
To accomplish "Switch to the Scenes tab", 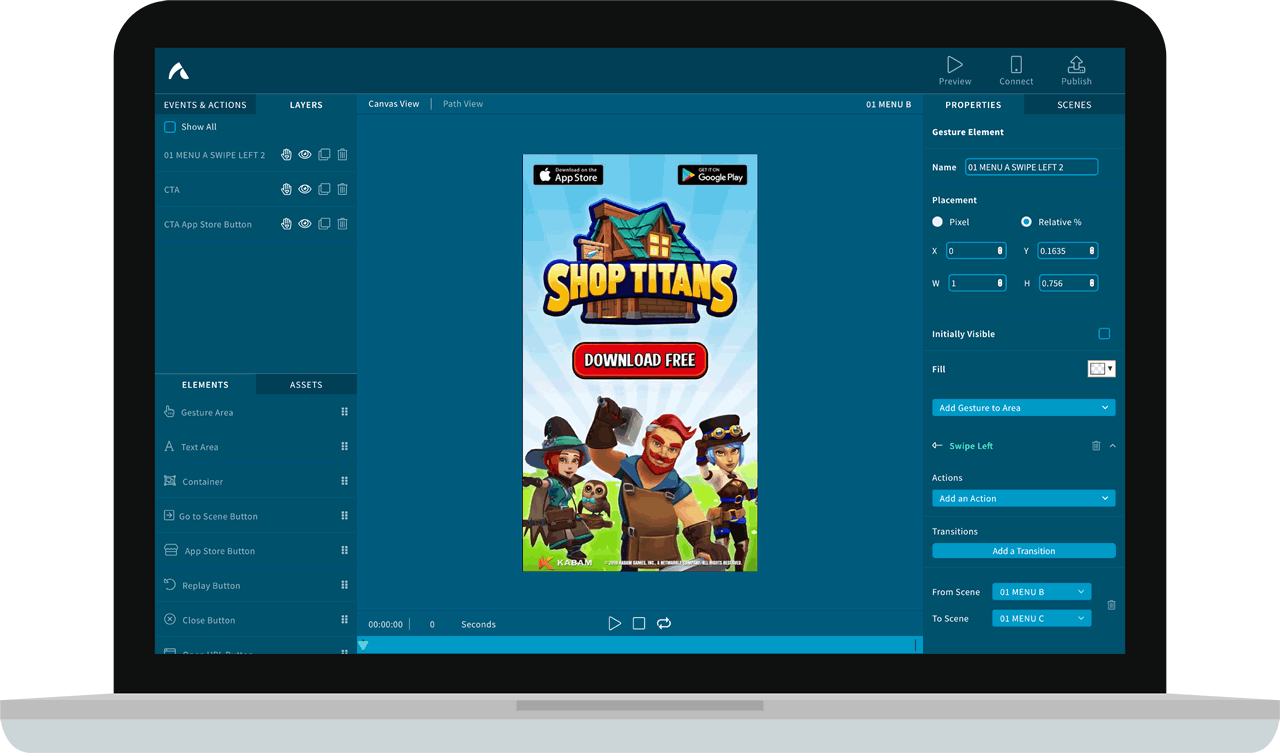I will (1074, 104).
